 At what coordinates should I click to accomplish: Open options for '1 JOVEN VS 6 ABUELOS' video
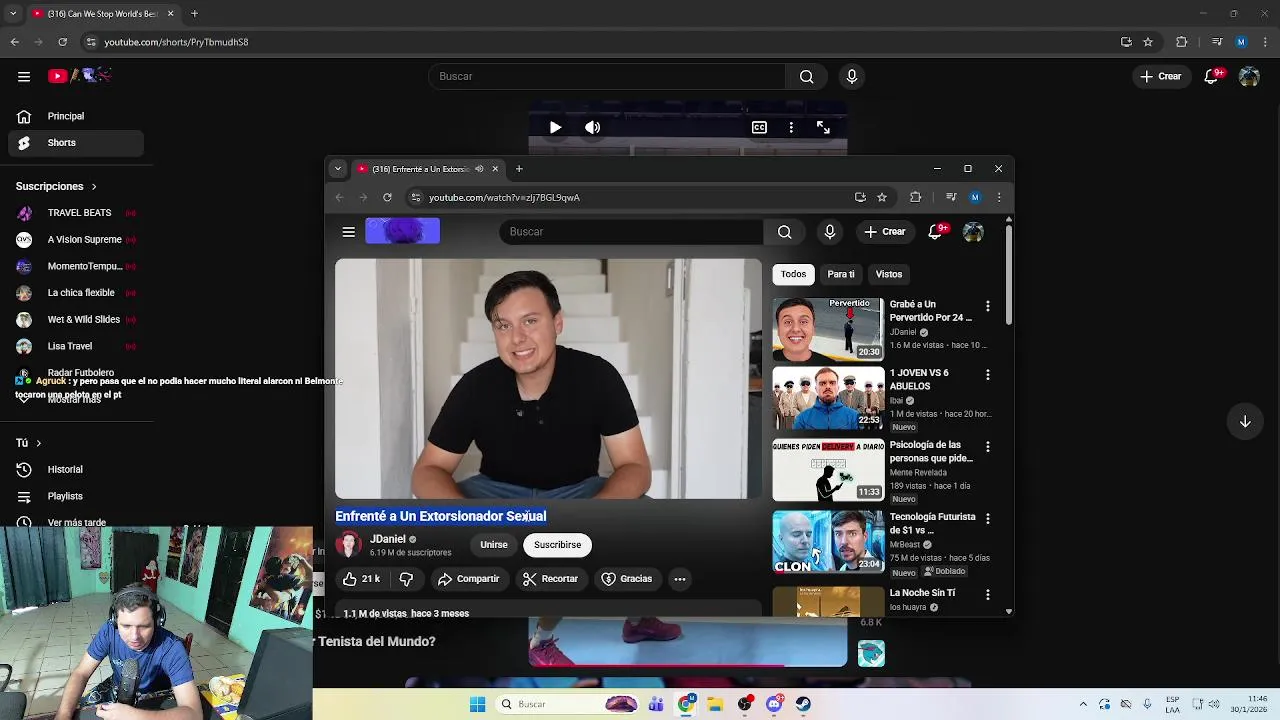point(988,375)
